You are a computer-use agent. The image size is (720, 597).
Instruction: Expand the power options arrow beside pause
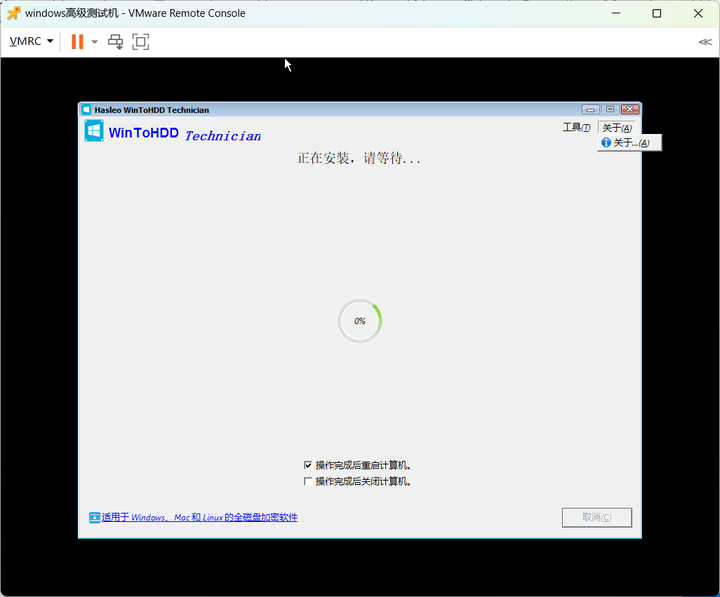(95, 42)
